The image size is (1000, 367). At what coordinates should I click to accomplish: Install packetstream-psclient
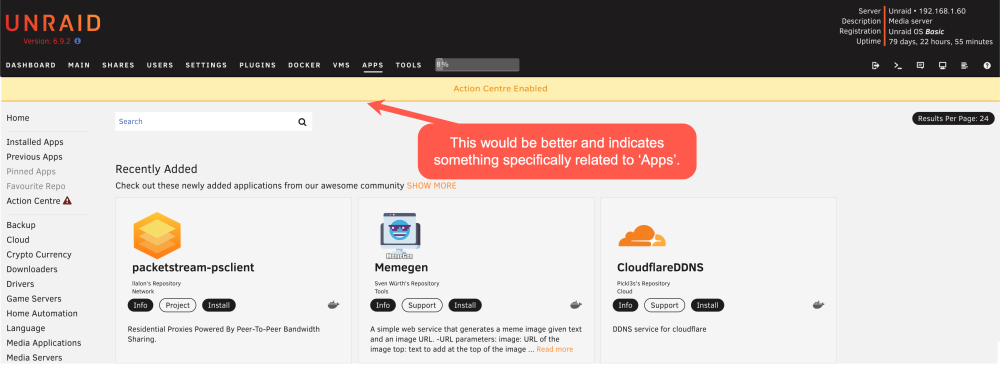[x=219, y=305]
